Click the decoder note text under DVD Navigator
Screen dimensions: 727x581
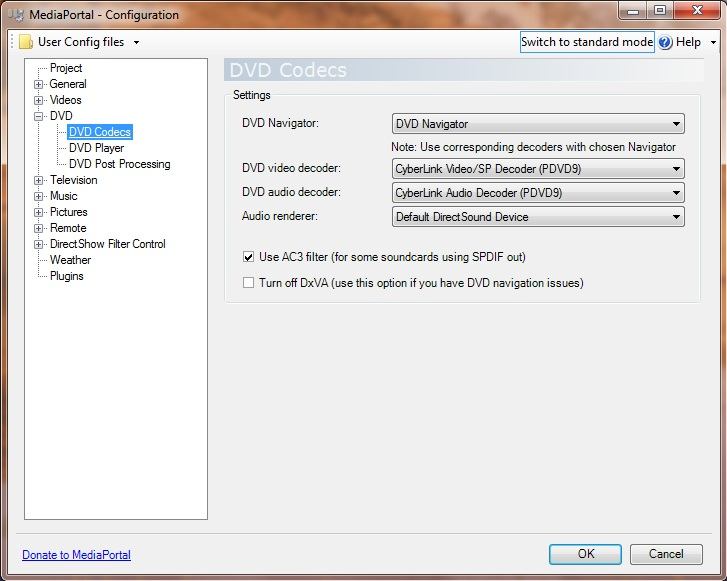click(x=533, y=147)
